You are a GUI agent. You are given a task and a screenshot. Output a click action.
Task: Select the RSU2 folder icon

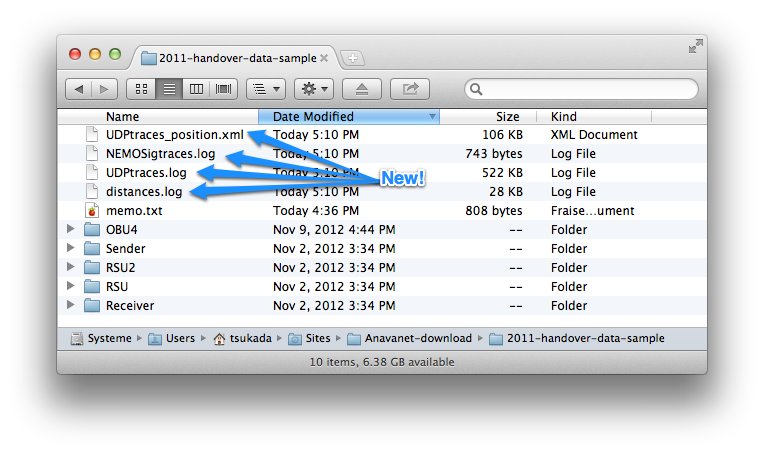tap(92, 267)
